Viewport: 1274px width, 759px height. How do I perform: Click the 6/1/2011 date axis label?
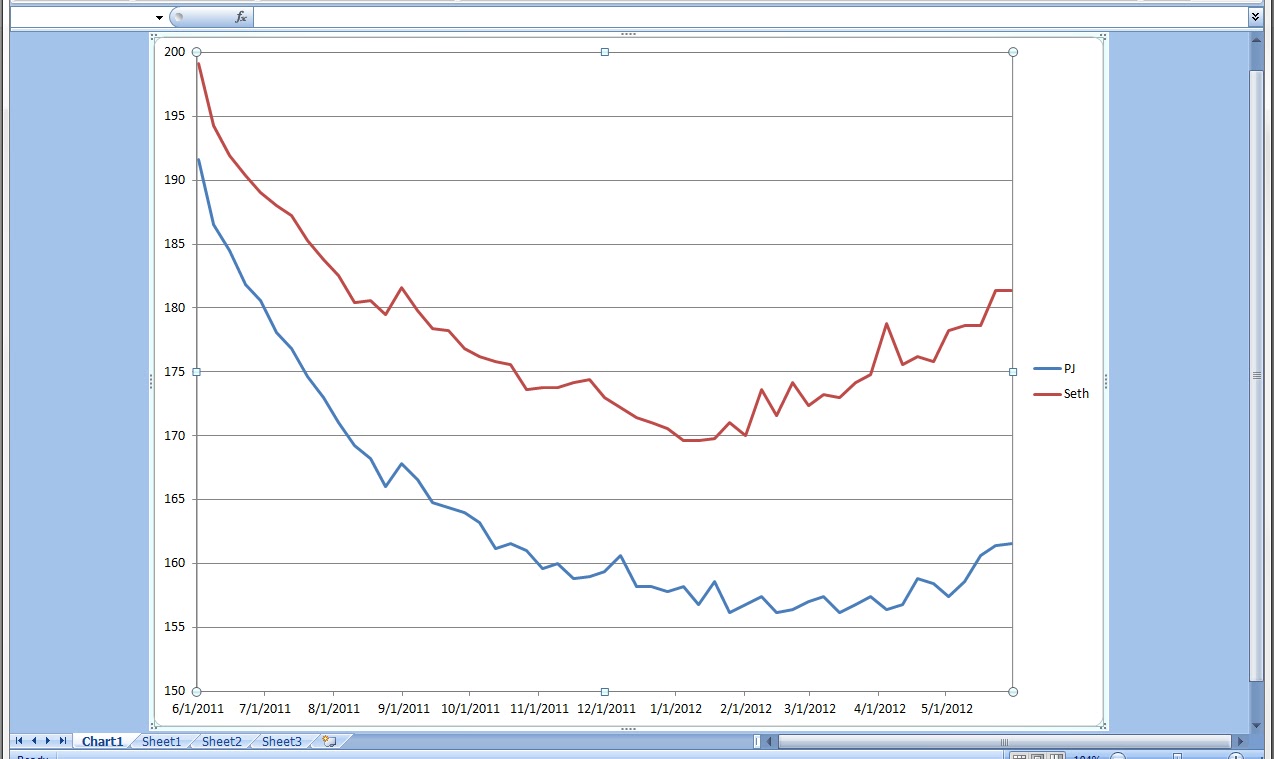coord(198,709)
